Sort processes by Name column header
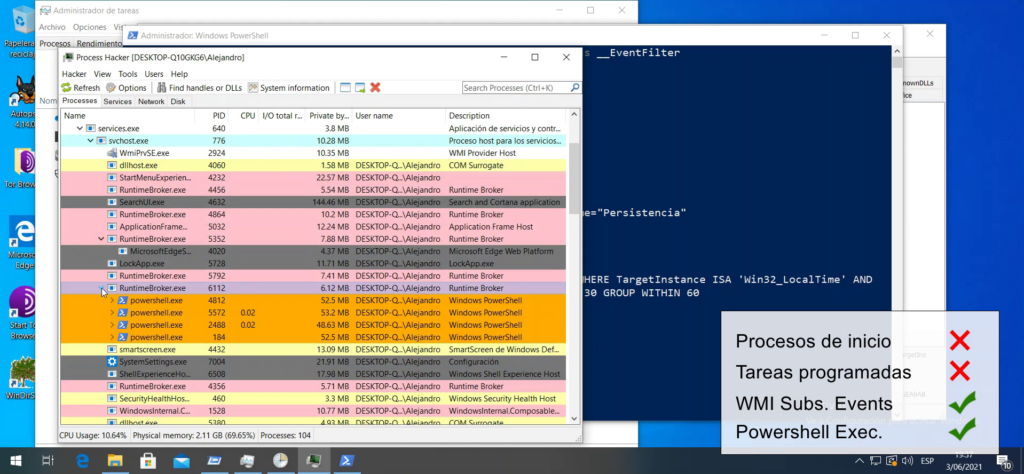Screen dimensions: 1024x474 point(127,116)
